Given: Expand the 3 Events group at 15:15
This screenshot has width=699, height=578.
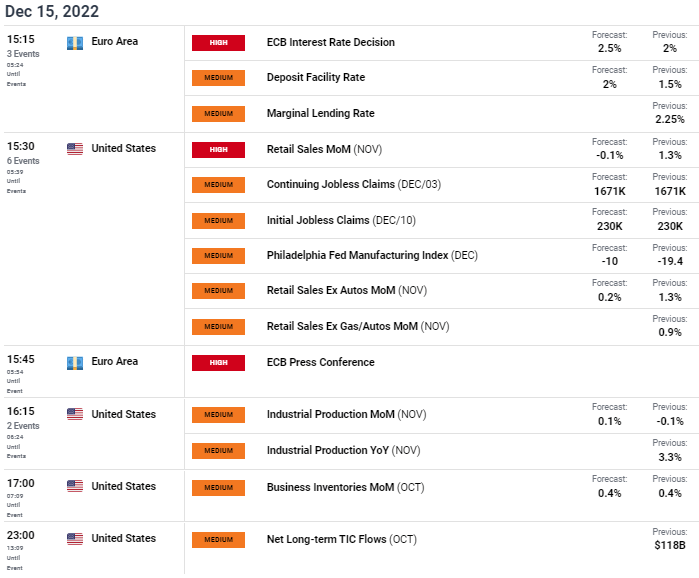Looking at the screenshot, I should [23, 54].
